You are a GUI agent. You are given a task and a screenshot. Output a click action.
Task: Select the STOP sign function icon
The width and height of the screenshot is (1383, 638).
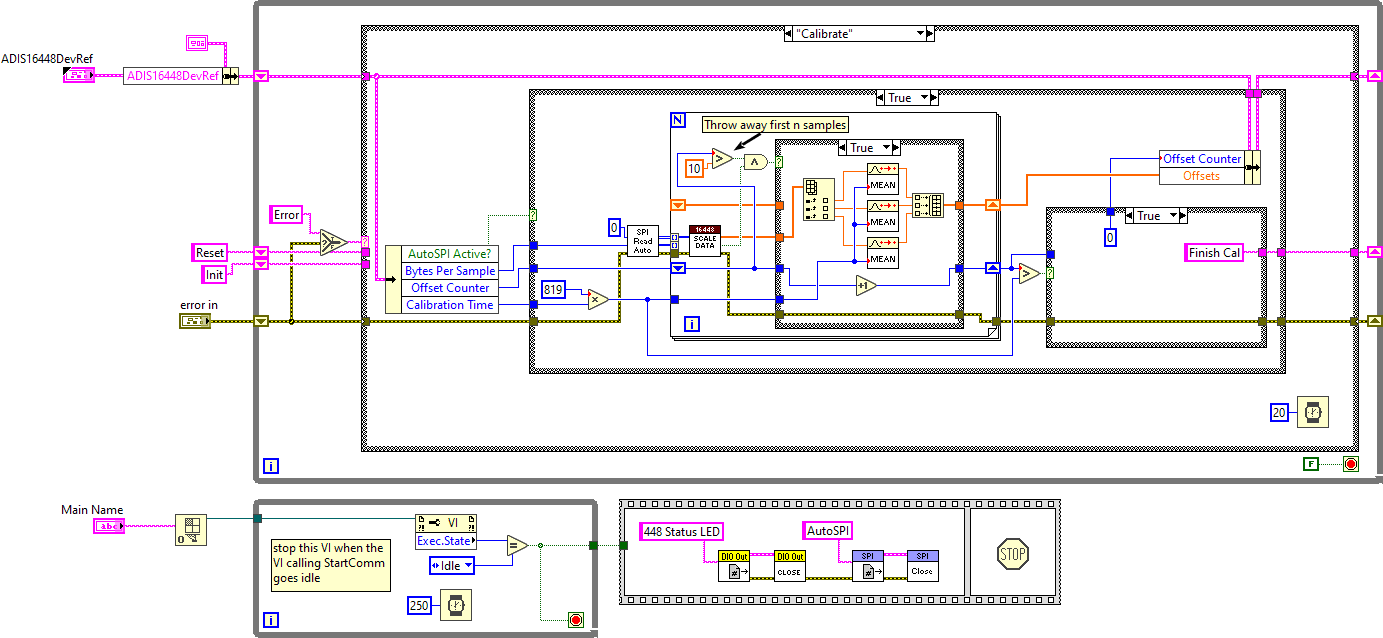(1013, 553)
